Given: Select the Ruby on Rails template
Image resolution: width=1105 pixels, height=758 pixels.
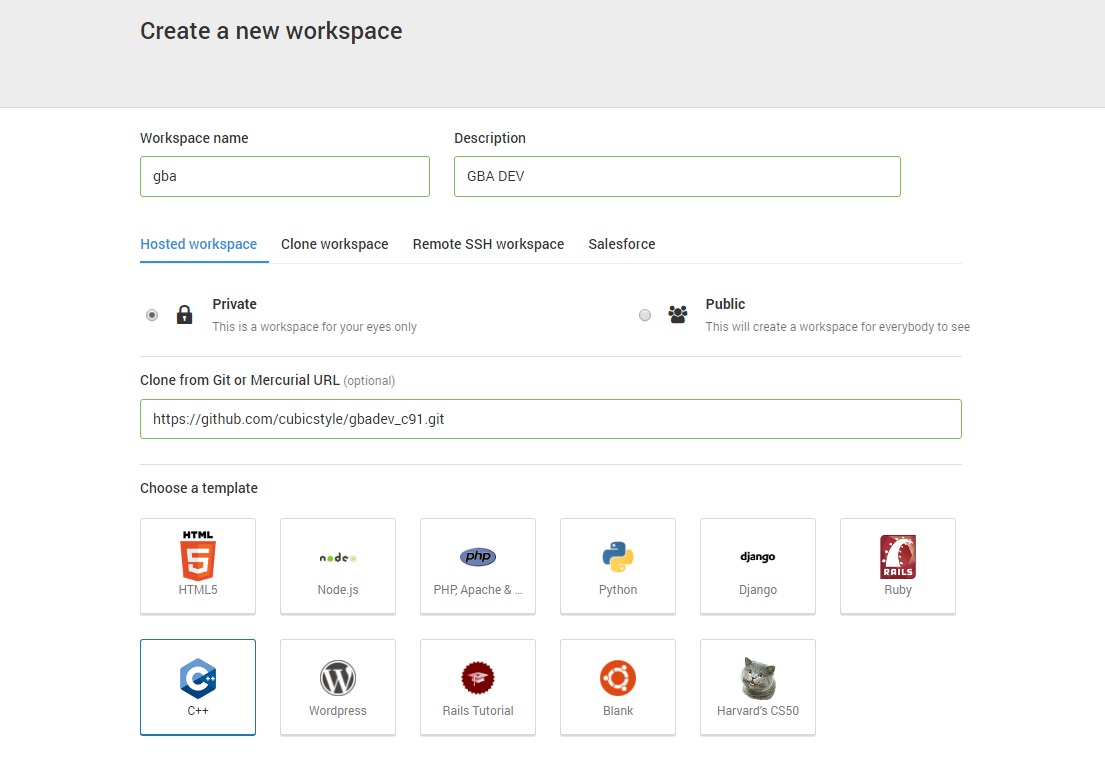Looking at the screenshot, I should pos(898,566).
